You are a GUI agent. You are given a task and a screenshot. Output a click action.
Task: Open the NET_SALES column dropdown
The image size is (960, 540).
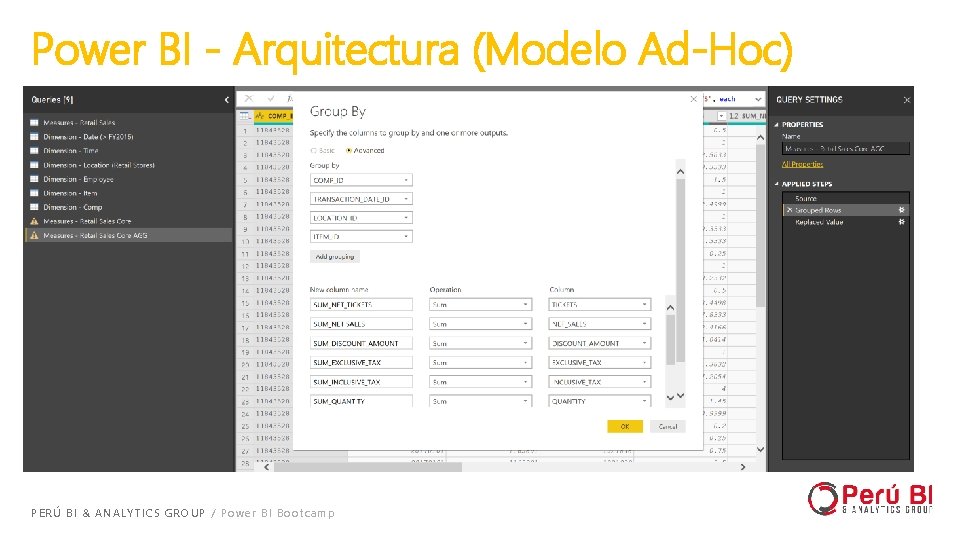(599, 324)
